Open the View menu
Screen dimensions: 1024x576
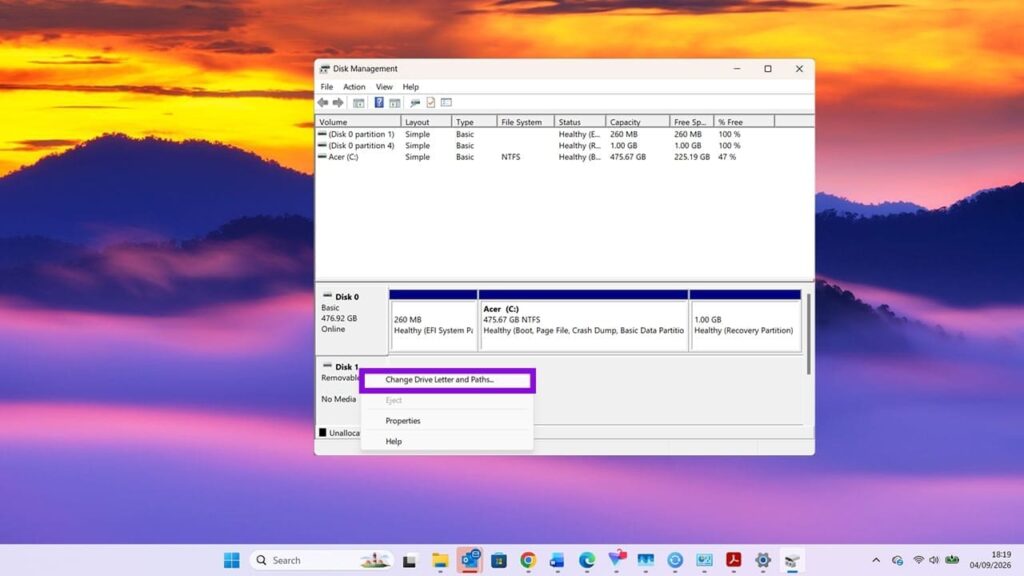pyautogui.click(x=384, y=87)
